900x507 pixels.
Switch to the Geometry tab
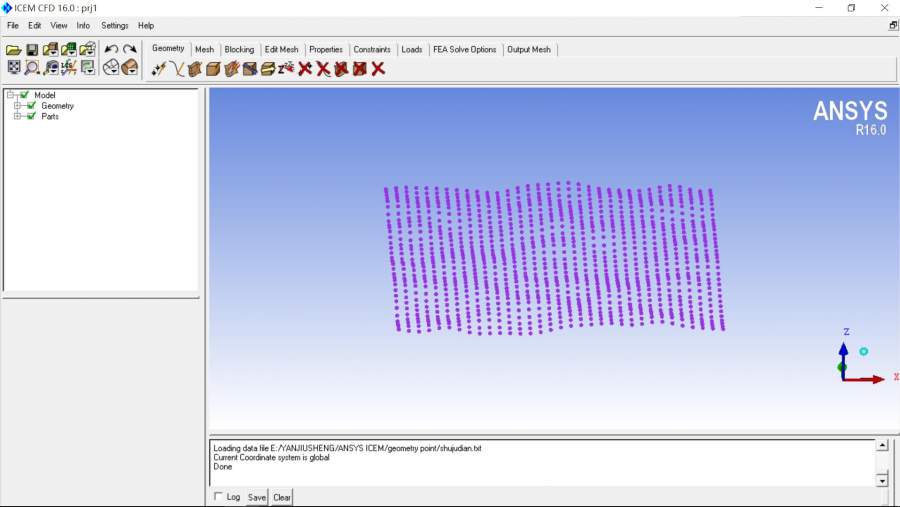click(x=168, y=49)
